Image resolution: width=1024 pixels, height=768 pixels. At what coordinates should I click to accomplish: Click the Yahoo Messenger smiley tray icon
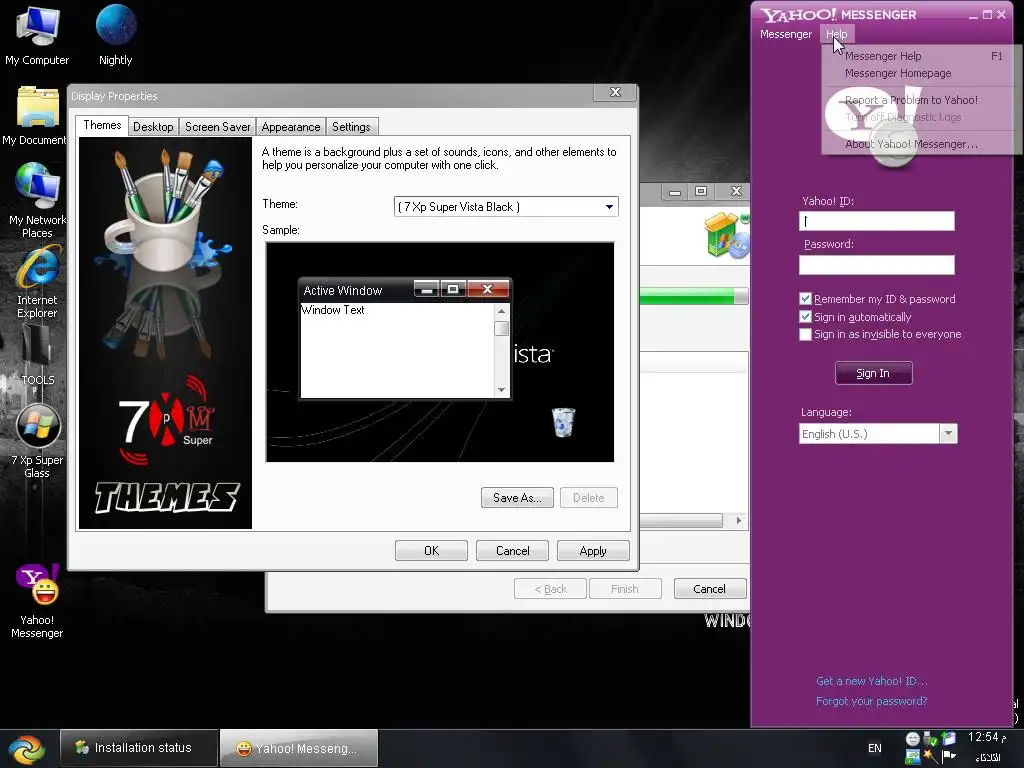click(912, 739)
